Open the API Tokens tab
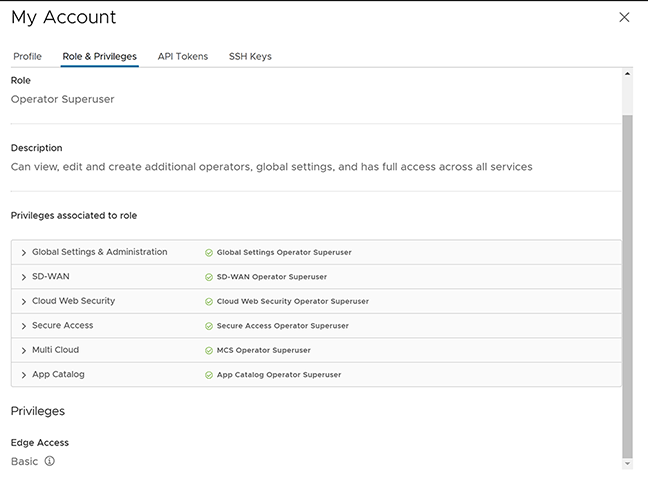 (183, 56)
